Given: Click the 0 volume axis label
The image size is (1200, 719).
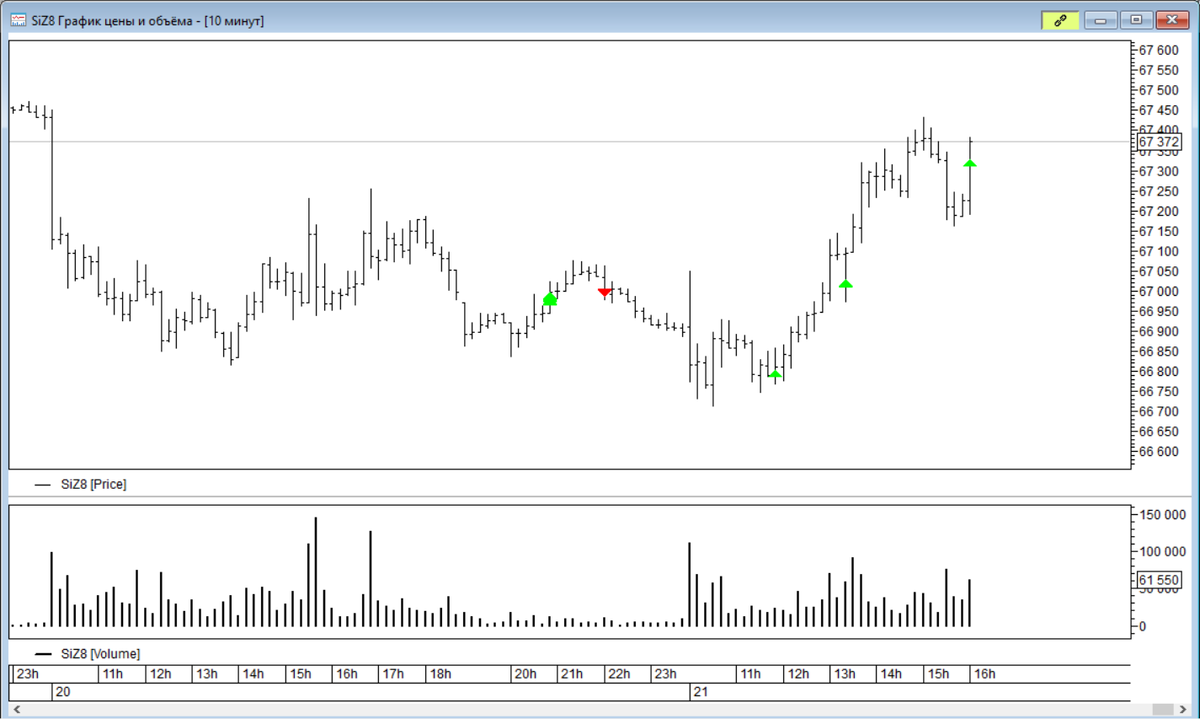Looking at the screenshot, I should (x=1143, y=627).
